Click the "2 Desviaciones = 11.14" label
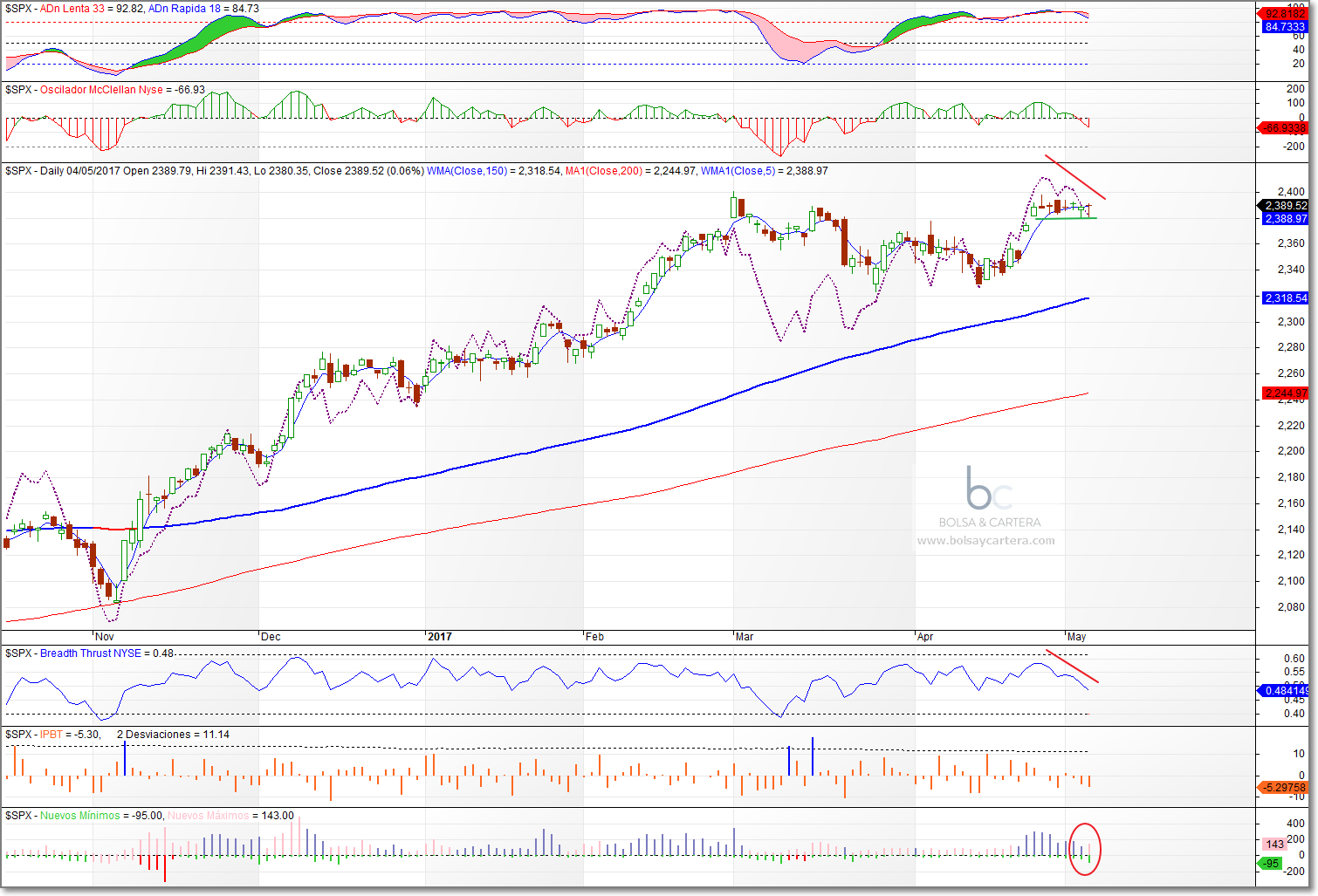This screenshot has width=1318, height=896. point(173,735)
